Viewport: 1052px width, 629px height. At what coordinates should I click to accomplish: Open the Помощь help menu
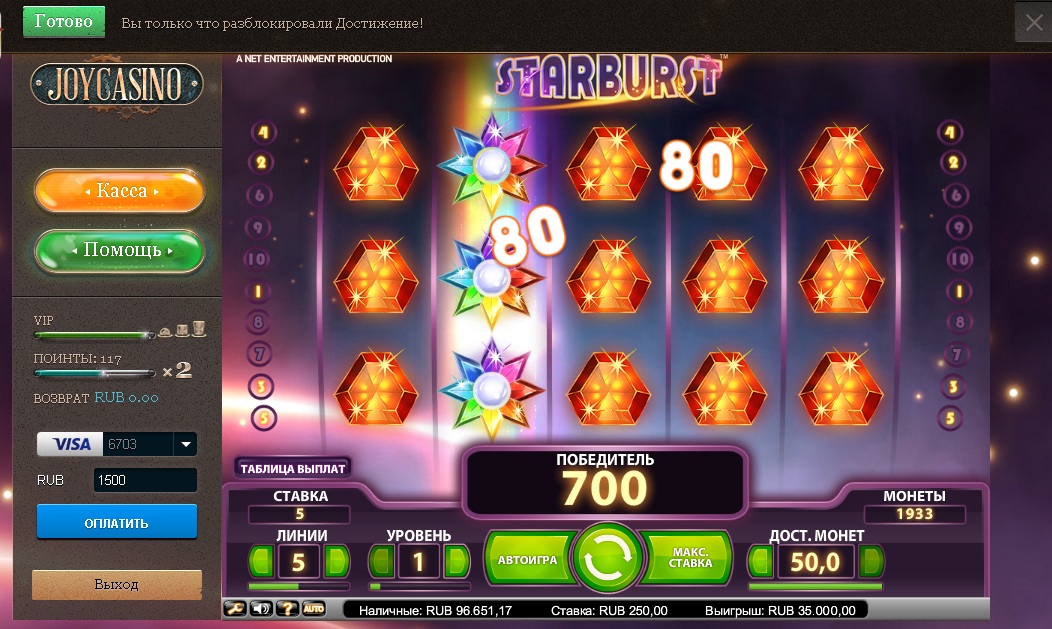coord(119,250)
